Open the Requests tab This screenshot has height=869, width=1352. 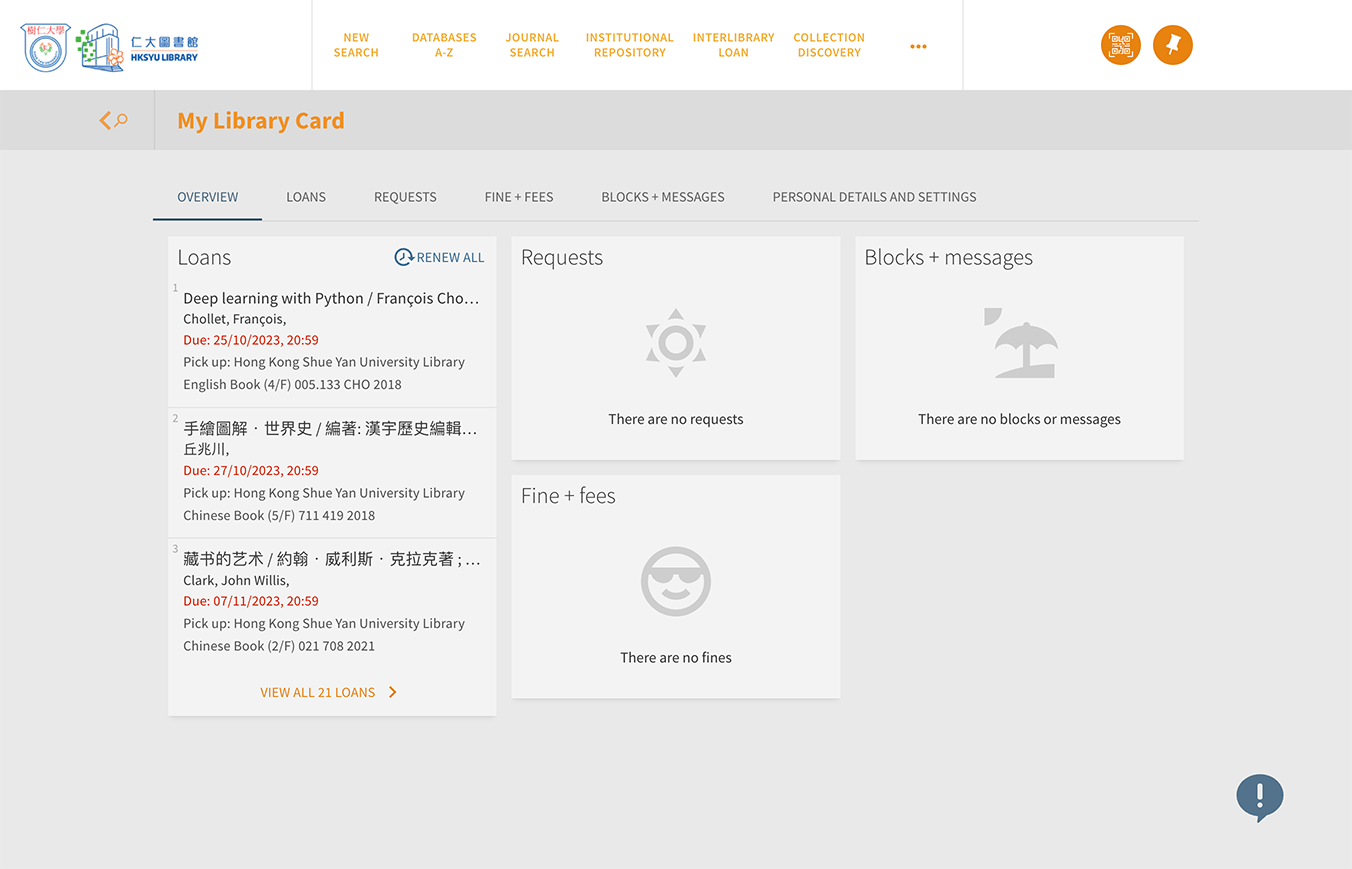click(x=405, y=197)
